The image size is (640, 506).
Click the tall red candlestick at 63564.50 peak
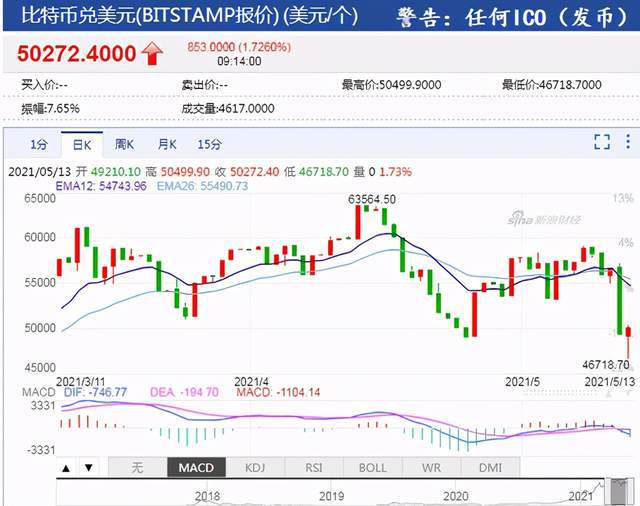[x=358, y=222]
